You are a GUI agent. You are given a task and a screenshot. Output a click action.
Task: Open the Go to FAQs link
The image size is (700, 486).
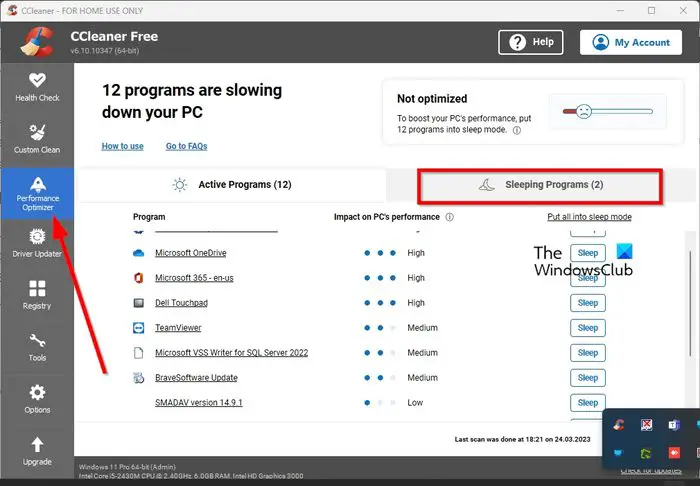[187, 146]
